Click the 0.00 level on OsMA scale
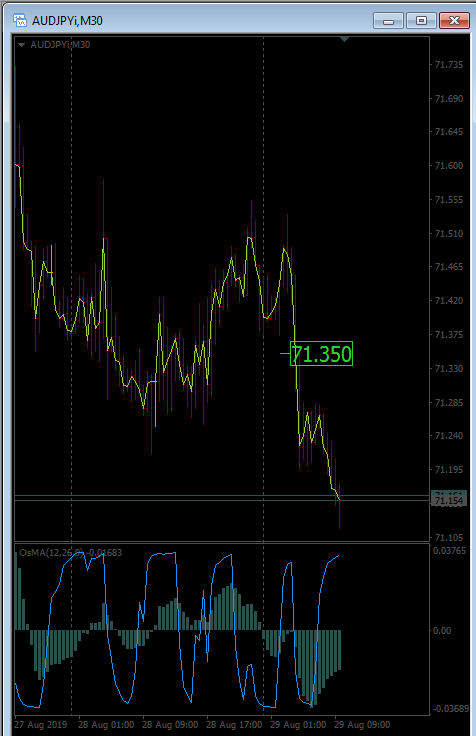 click(x=442, y=630)
